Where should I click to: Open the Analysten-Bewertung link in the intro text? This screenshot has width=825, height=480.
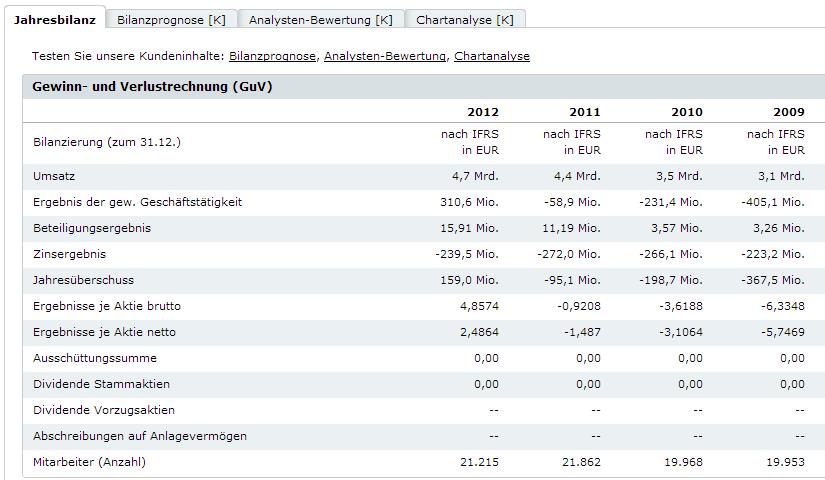pos(385,56)
